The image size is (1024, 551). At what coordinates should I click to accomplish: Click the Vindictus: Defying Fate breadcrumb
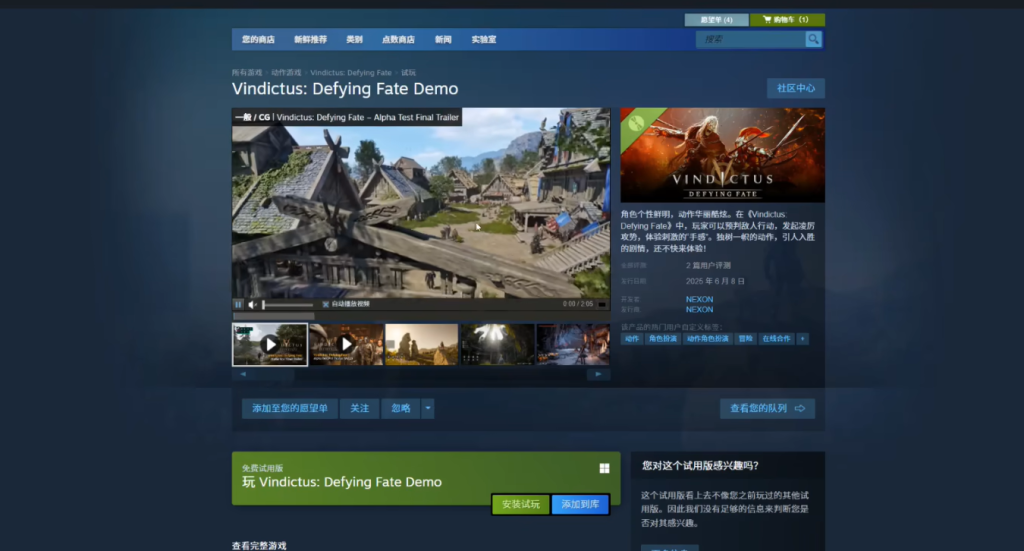[x=351, y=72]
